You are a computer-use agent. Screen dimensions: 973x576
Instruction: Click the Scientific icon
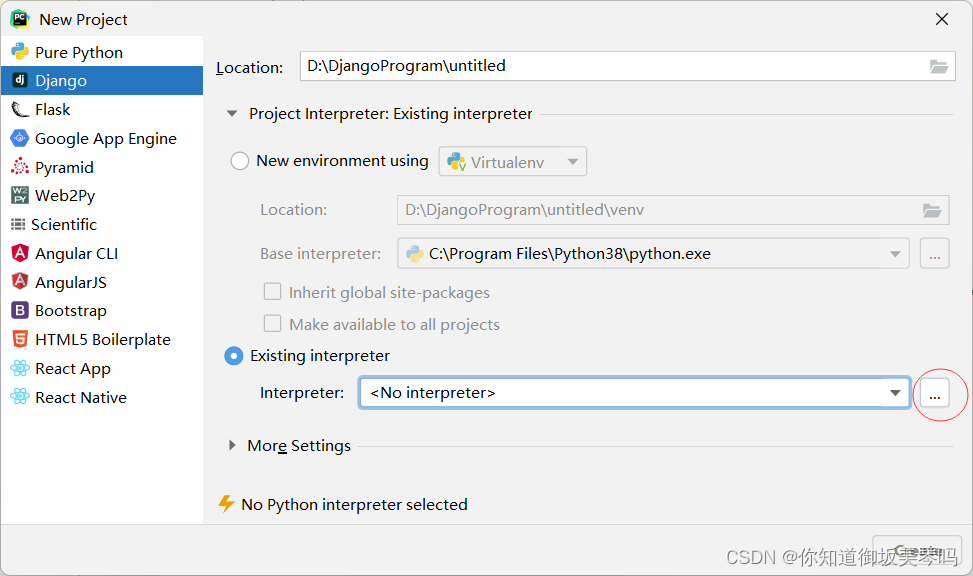click(18, 224)
